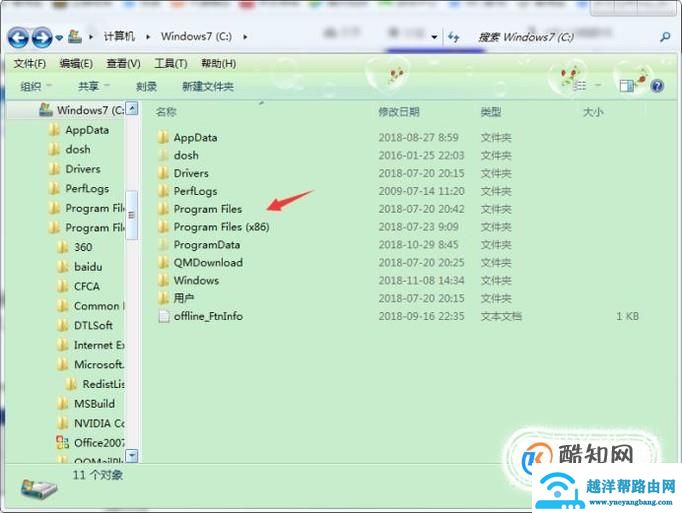This screenshot has width=682, height=513.
Task: Open the 共享 toolbar dropdown
Action: [94, 86]
